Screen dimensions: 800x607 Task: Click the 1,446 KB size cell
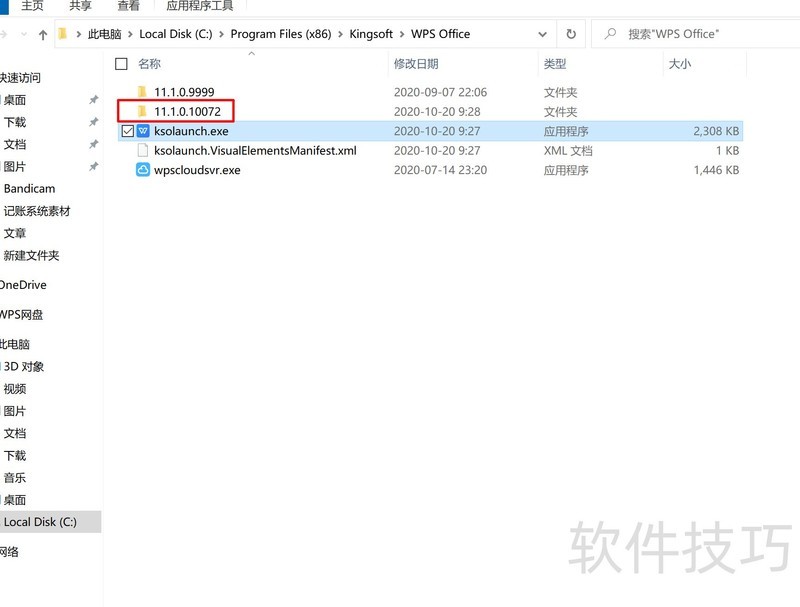coord(716,170)
